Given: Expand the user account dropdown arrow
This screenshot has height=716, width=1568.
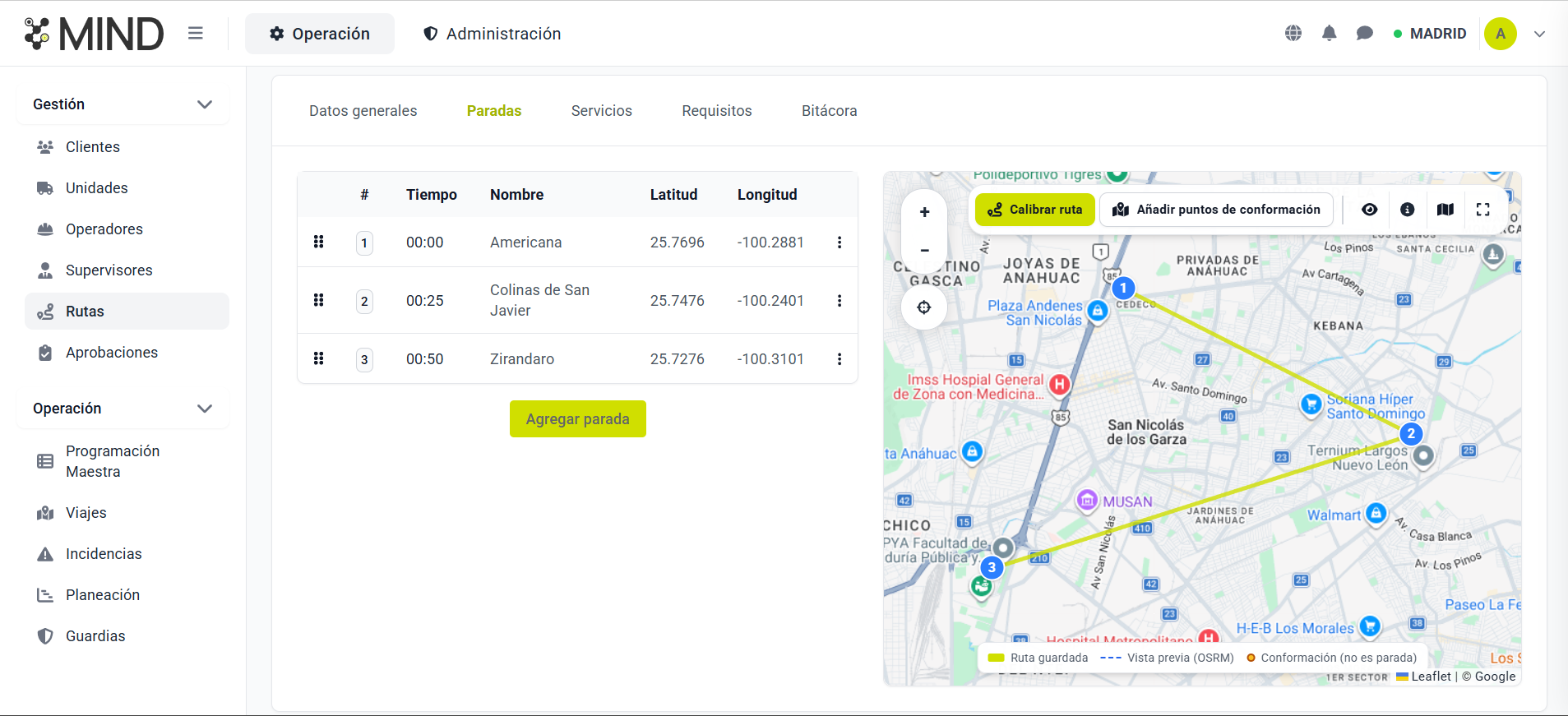Looking at the screenshot, I should coord(1539,35).
